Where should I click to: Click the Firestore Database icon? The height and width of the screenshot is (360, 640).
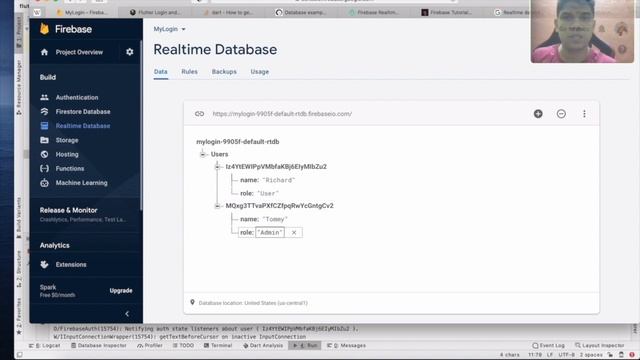(x=44, y=111)
